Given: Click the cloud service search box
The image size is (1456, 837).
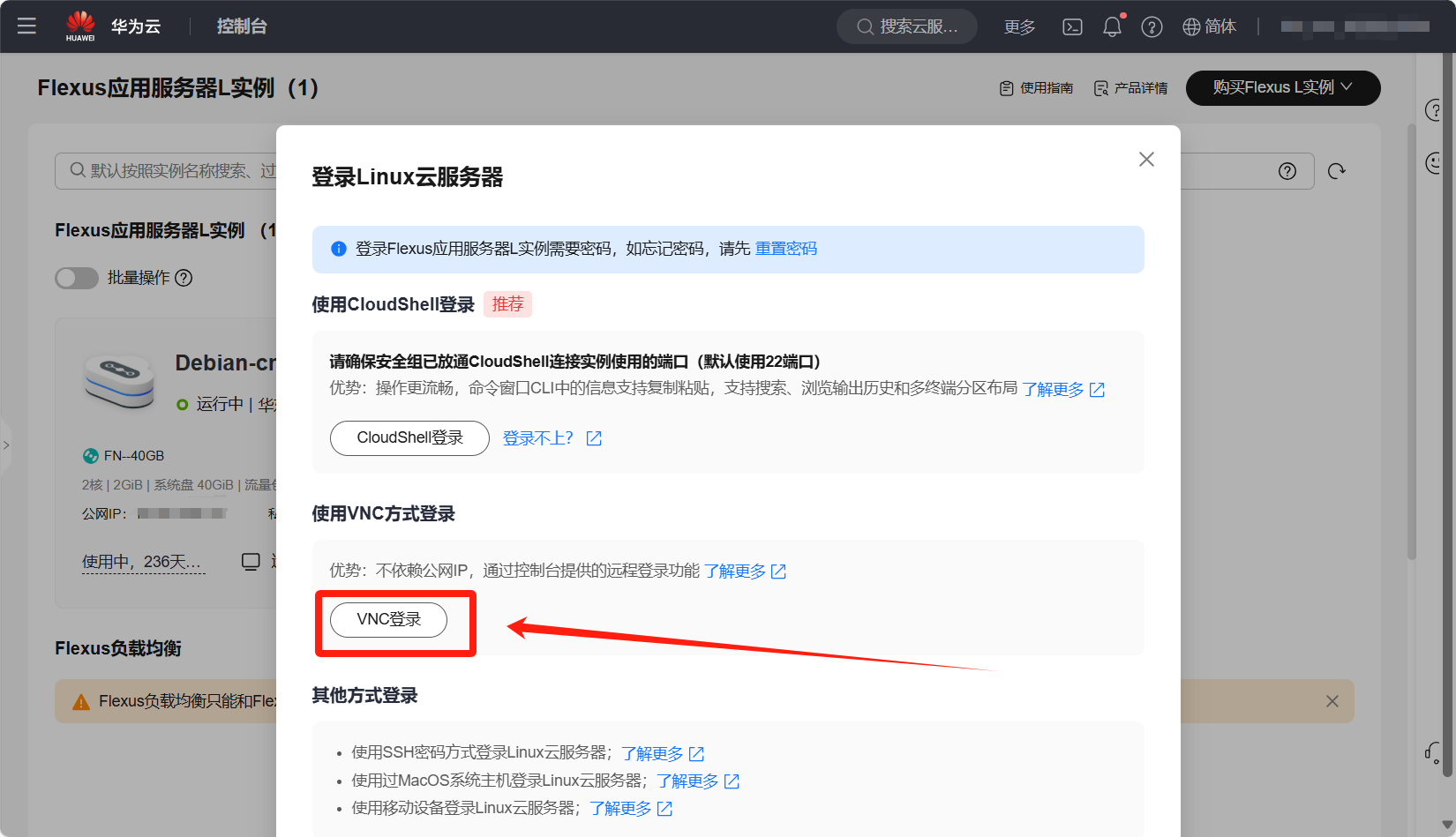Looking at the screenshot, I should tap(907, 26).
